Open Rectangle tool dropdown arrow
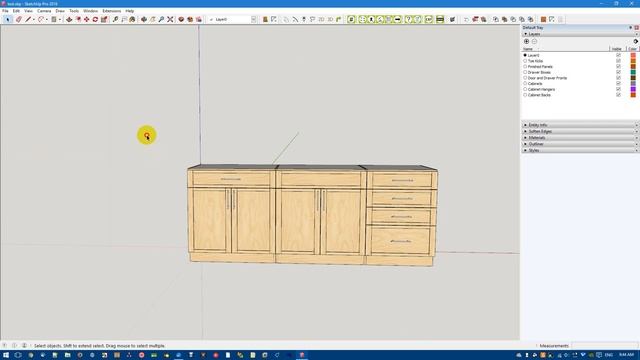 [x=60, y=19]
